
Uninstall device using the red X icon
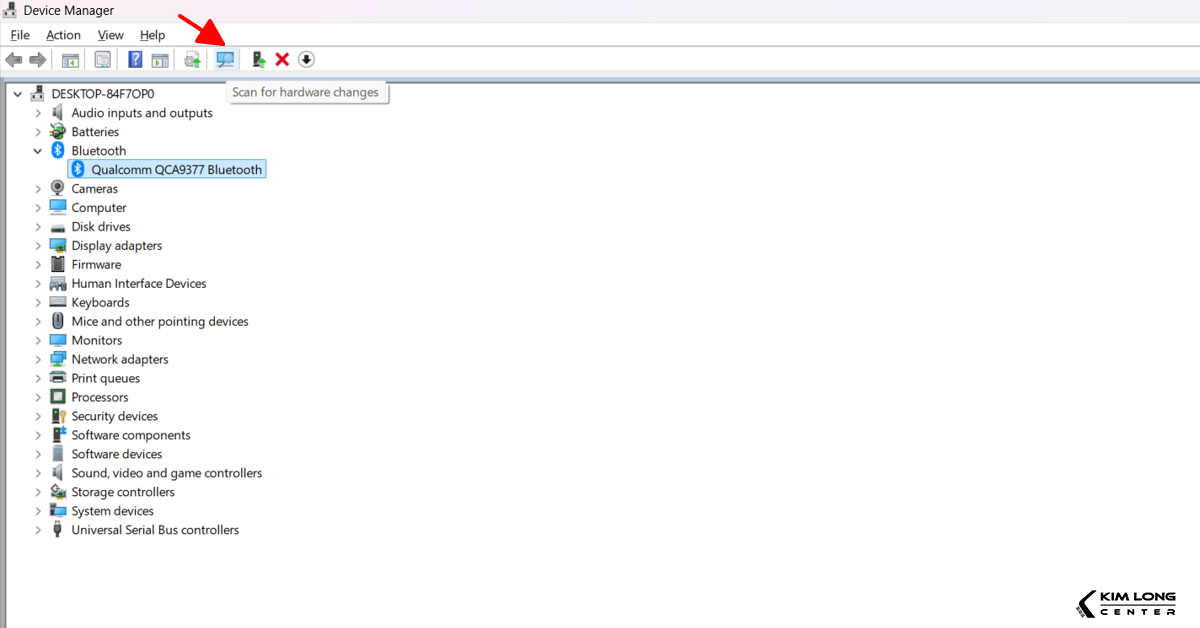pos(281,59)
